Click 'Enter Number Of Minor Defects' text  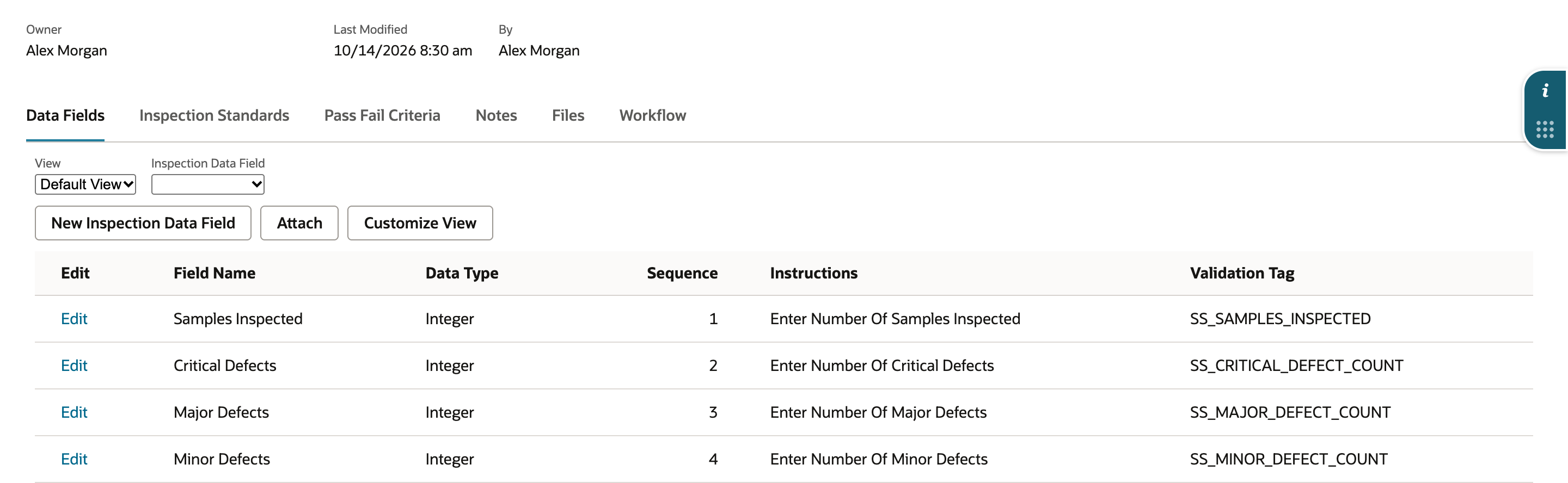[879, 459]
